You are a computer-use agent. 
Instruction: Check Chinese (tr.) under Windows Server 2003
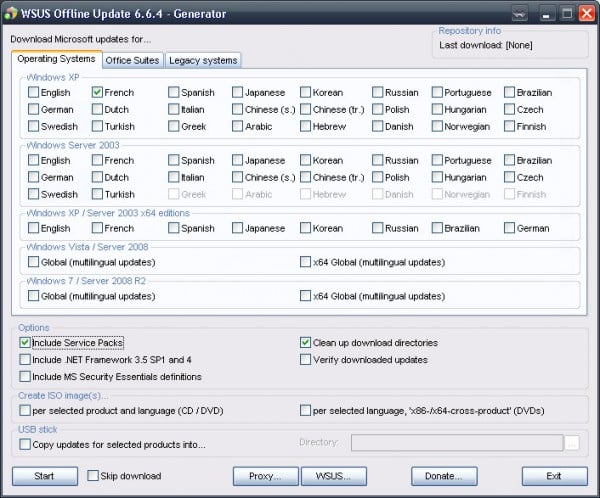pyautogui.click(x=305, y=177)
